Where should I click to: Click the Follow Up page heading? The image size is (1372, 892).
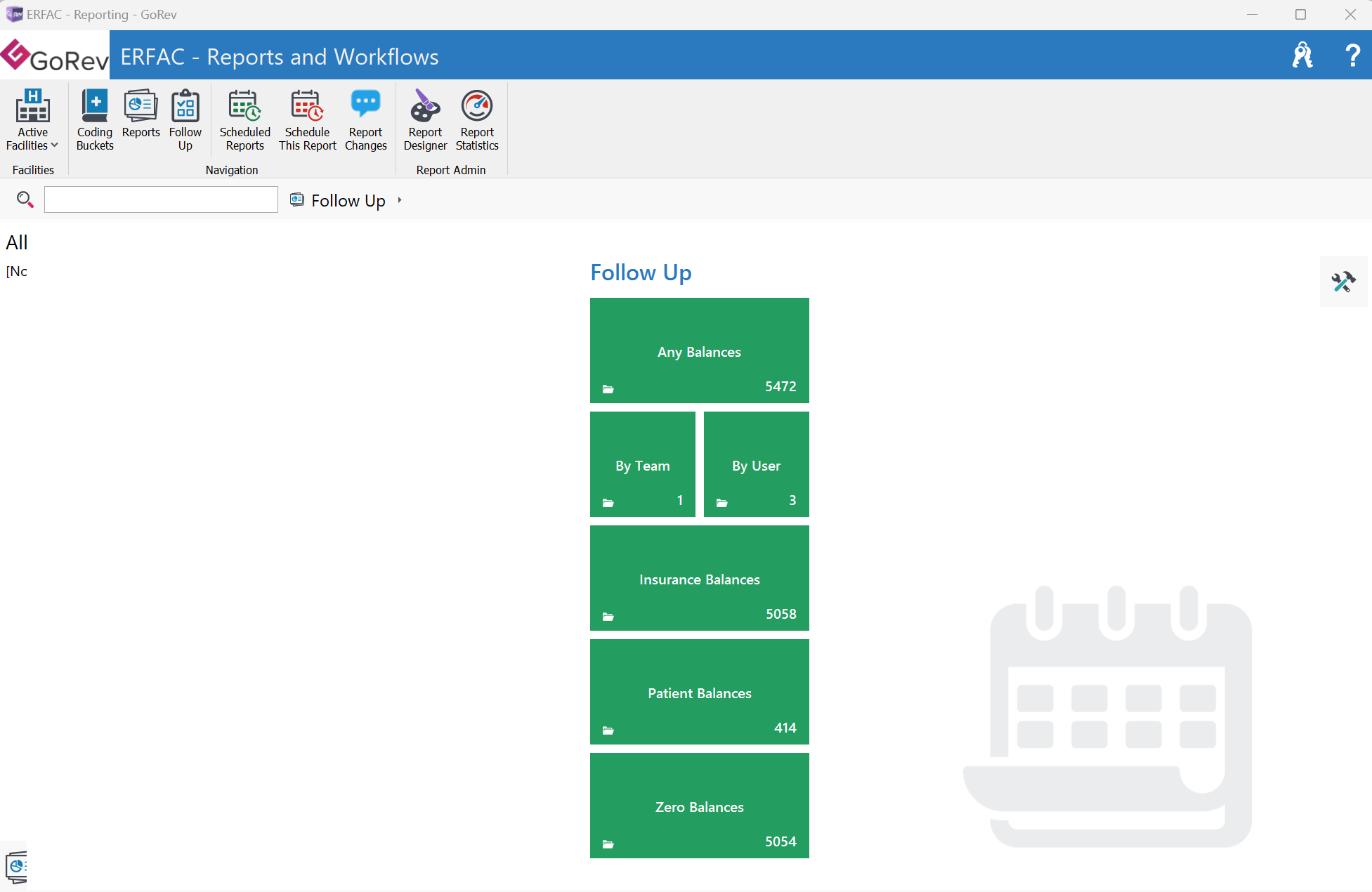click(x=641, y=273)
